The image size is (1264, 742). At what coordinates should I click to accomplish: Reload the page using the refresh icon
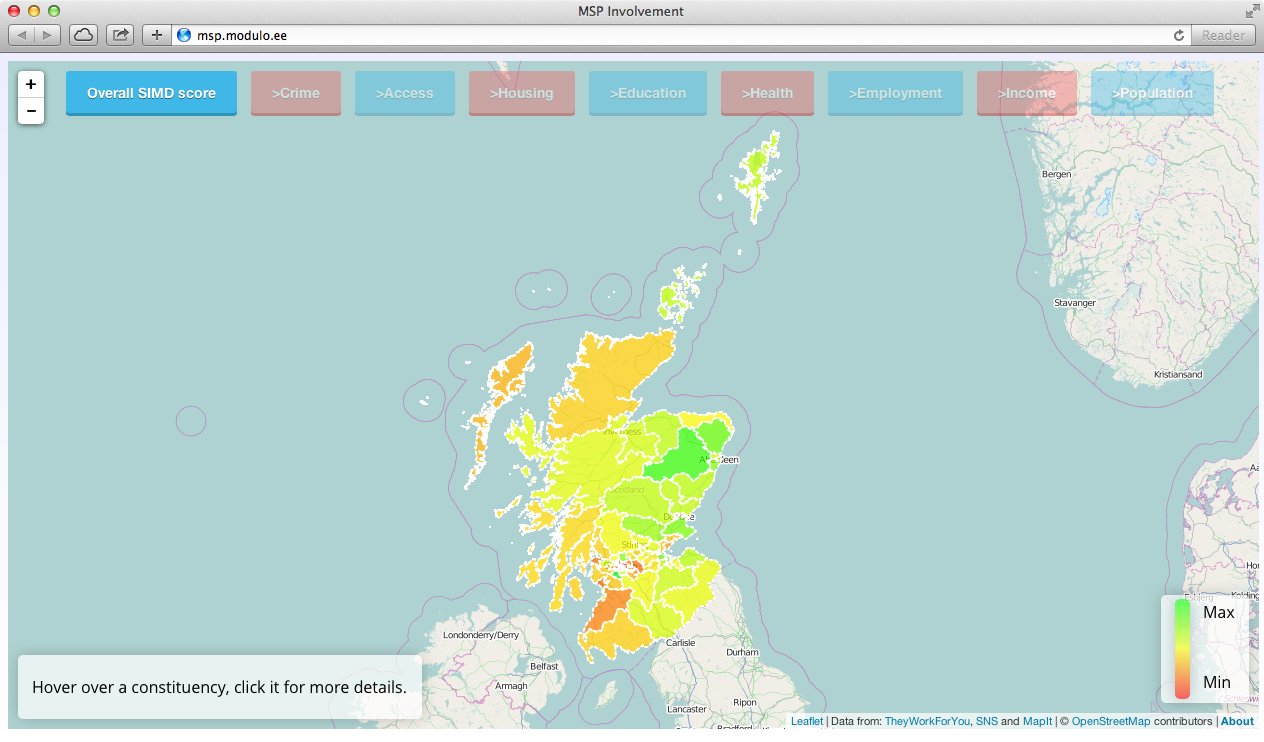1179,35
